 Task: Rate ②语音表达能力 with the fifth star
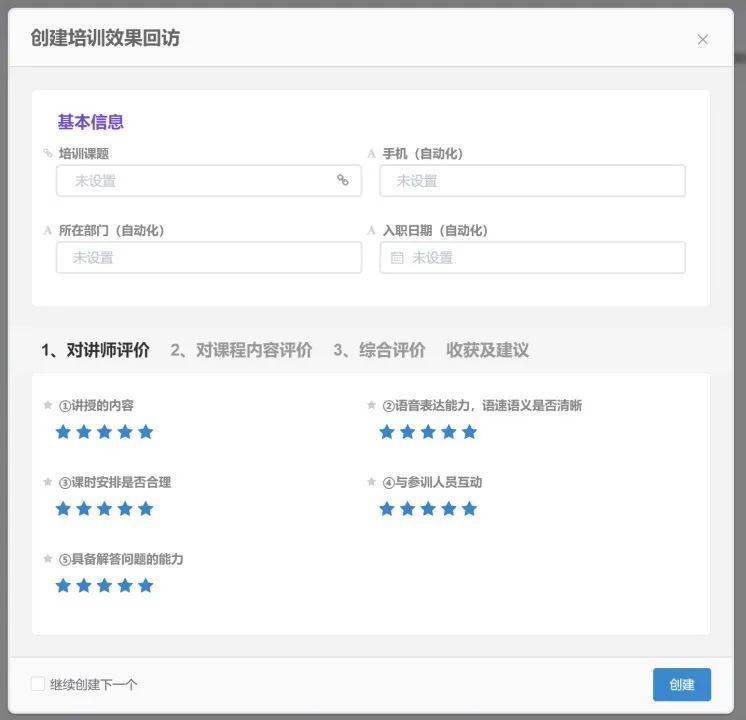(470, 432)
